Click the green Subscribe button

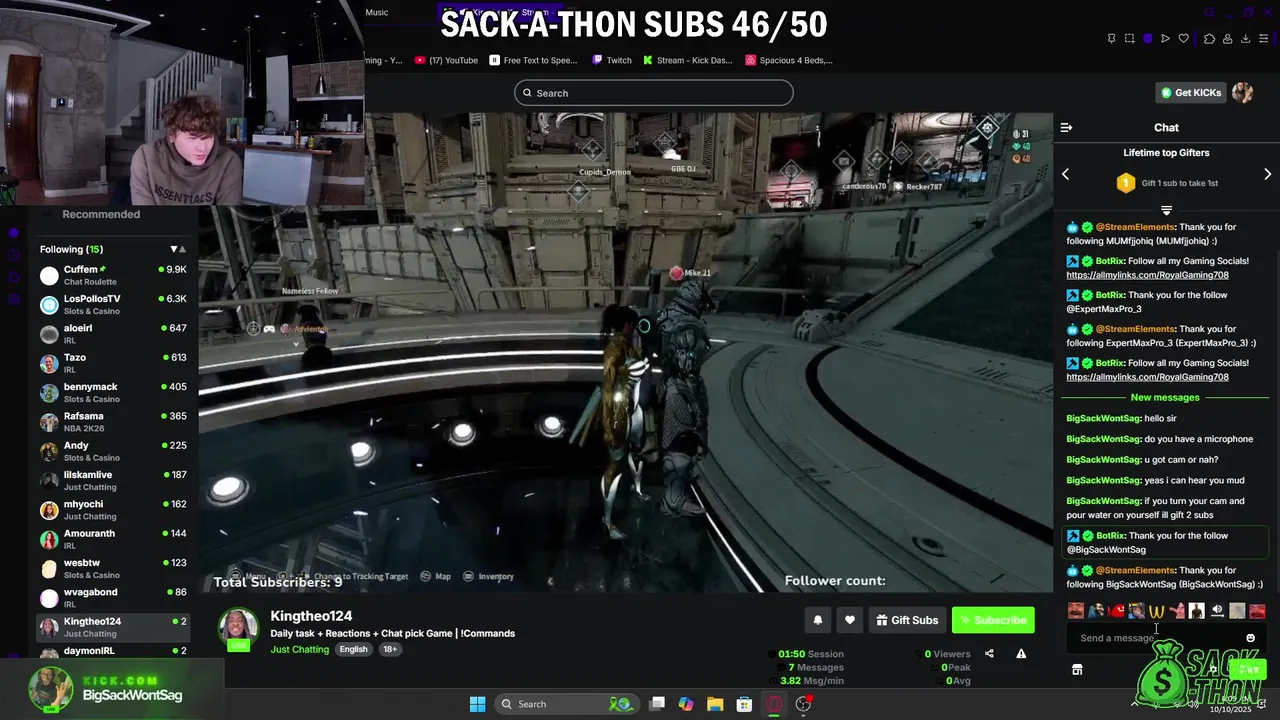pos(993,620)
